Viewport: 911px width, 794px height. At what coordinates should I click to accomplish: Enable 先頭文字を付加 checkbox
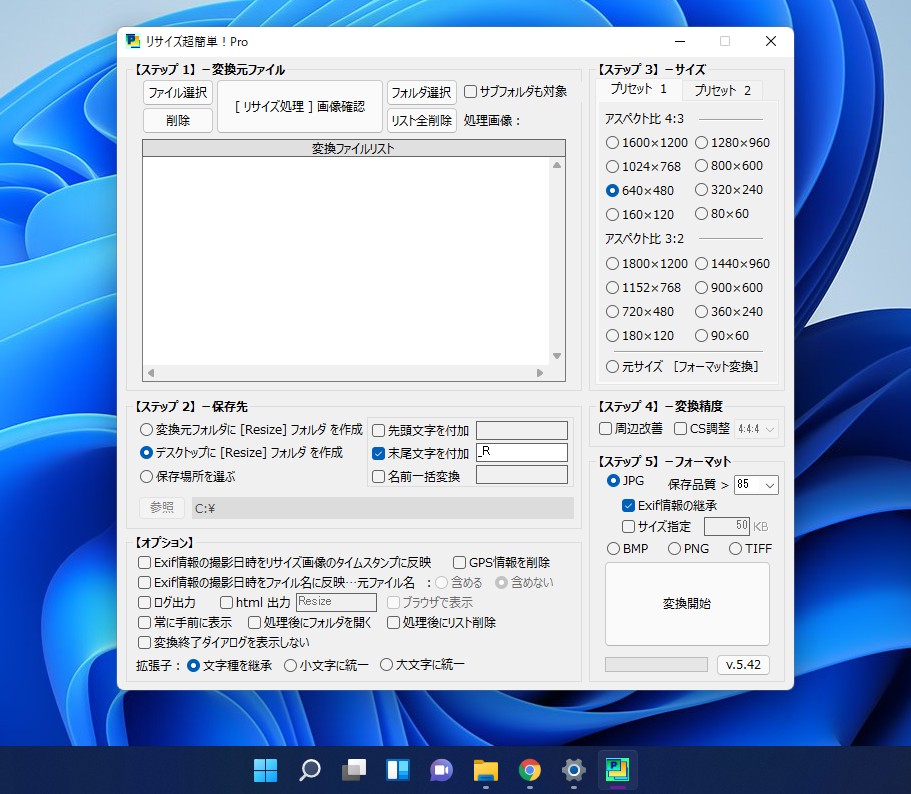point(420,430)
